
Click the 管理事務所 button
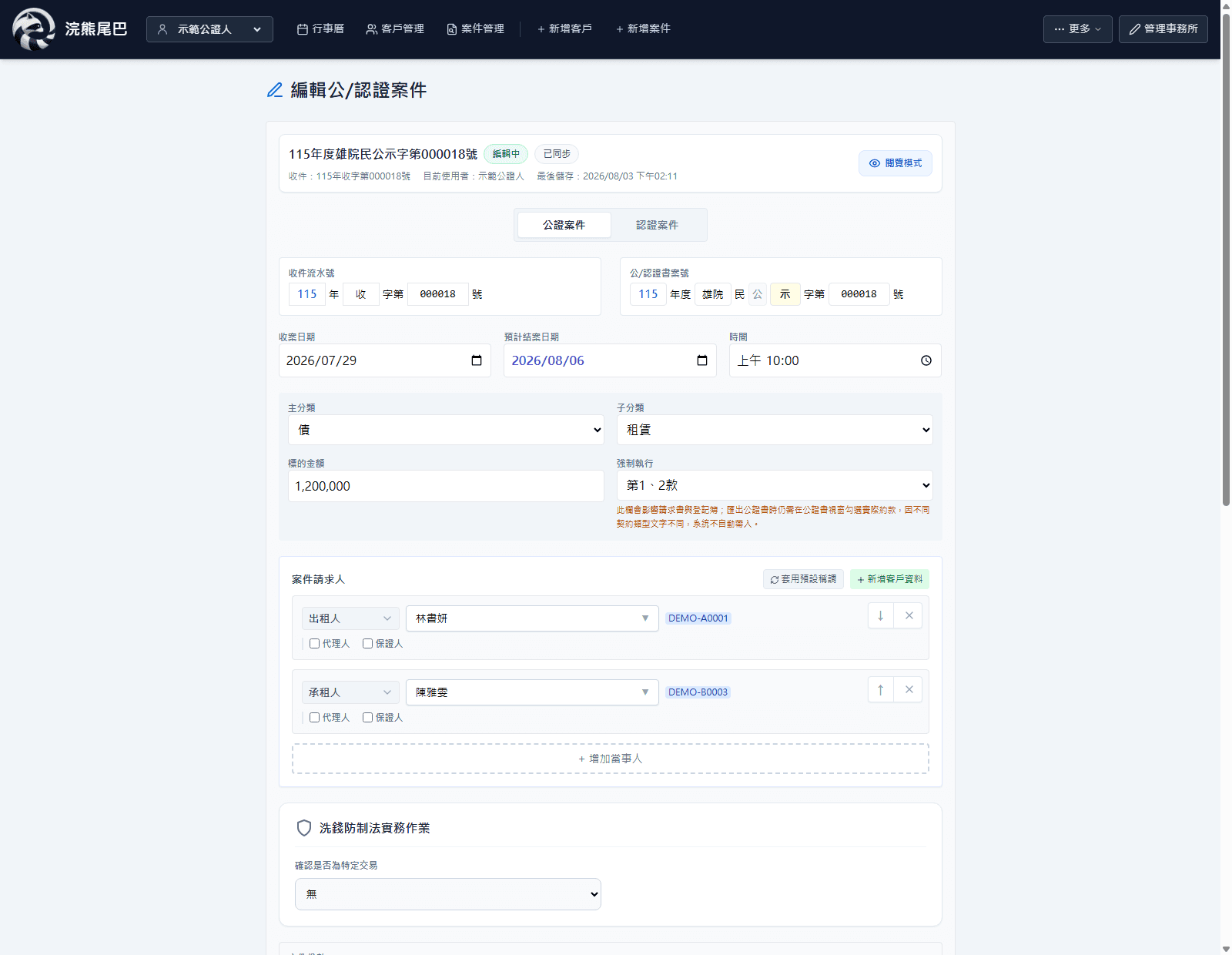(1163, 29)
